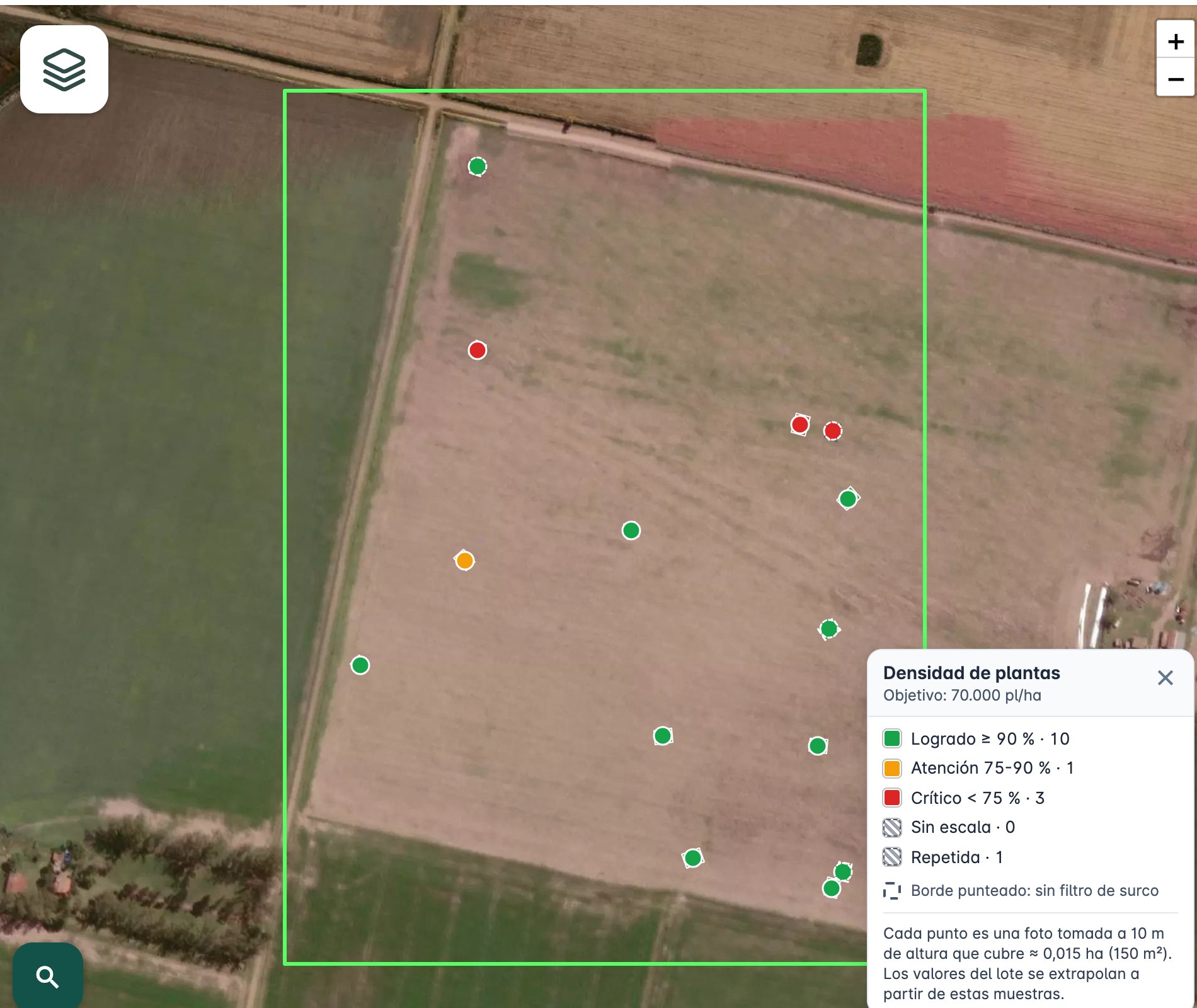
Task: Select the green marker beside the left field border
Action: [x=360, y=665]
